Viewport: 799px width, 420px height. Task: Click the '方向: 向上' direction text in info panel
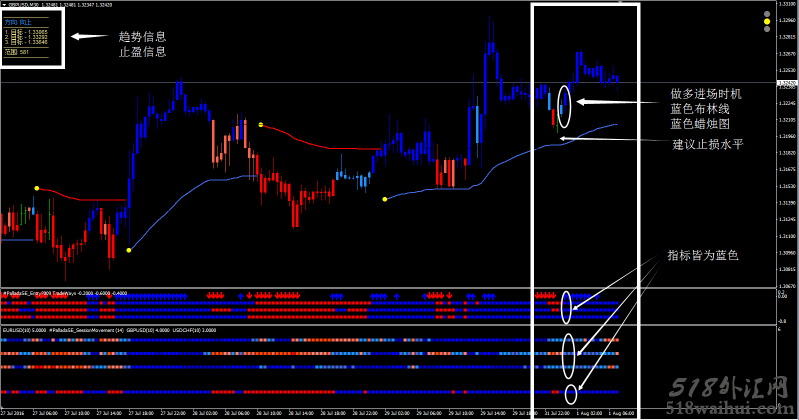18,22
